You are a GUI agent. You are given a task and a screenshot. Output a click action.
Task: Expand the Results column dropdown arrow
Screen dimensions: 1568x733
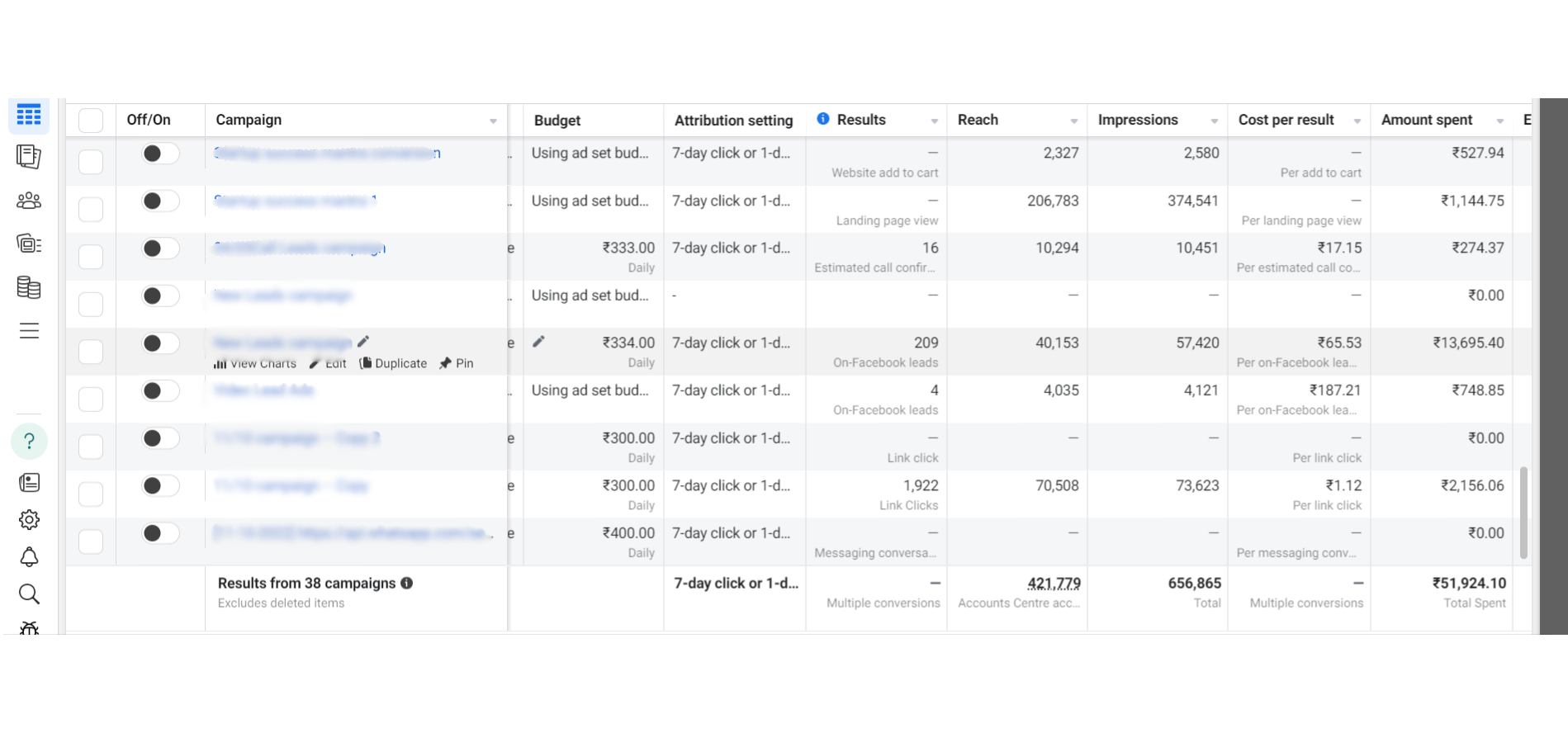935,121
